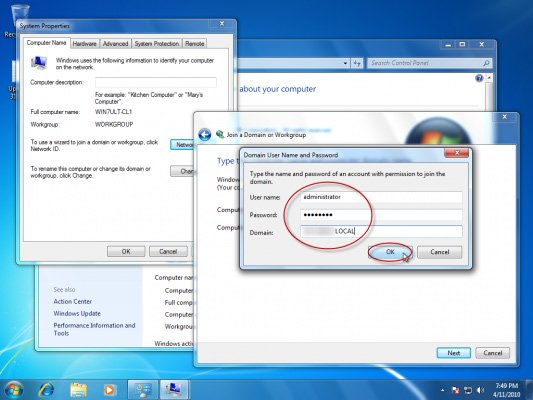
Task: Open address bar dropdown in Control Panel
Action: click(345, 63)
